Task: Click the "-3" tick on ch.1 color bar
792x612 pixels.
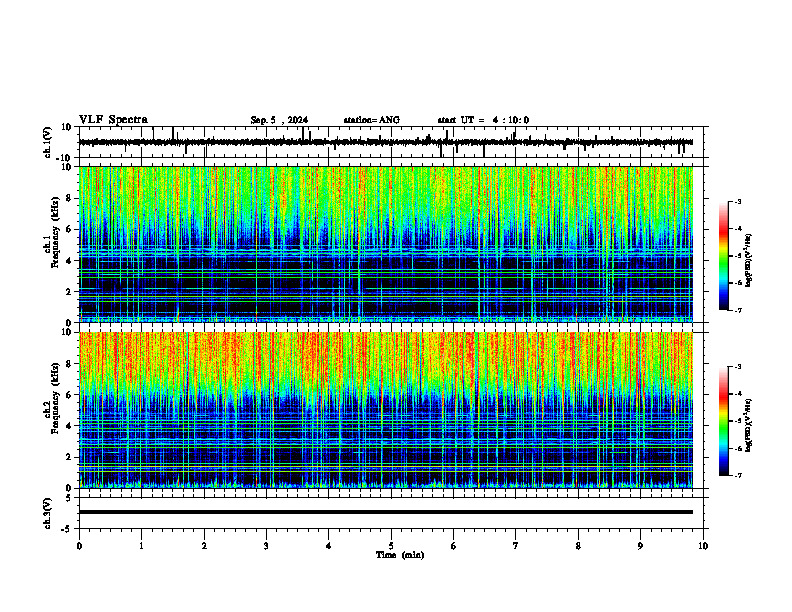Action: tap(737, 201)
